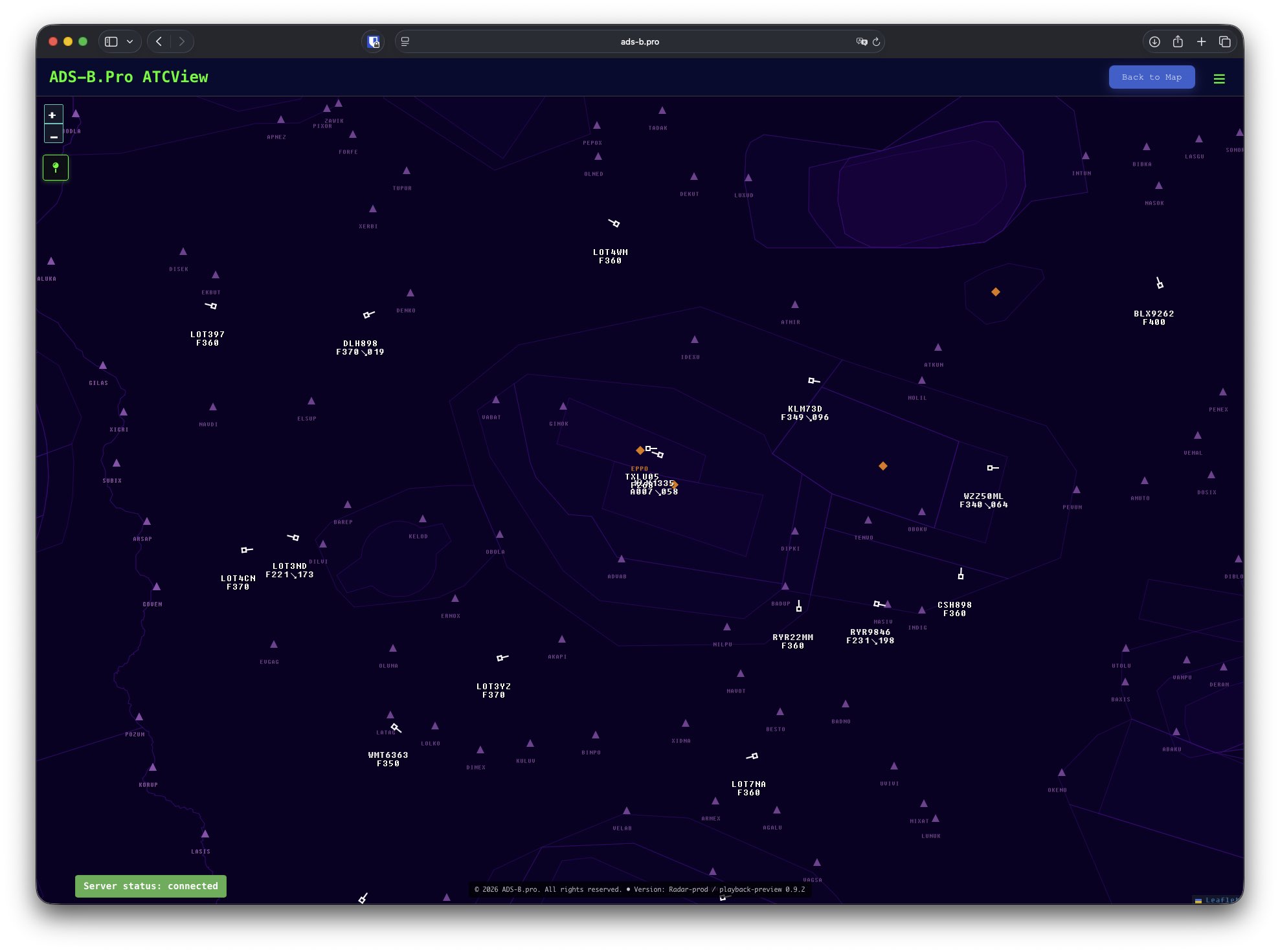Toggle reader view beside the address bar

(x=404, y=41)
